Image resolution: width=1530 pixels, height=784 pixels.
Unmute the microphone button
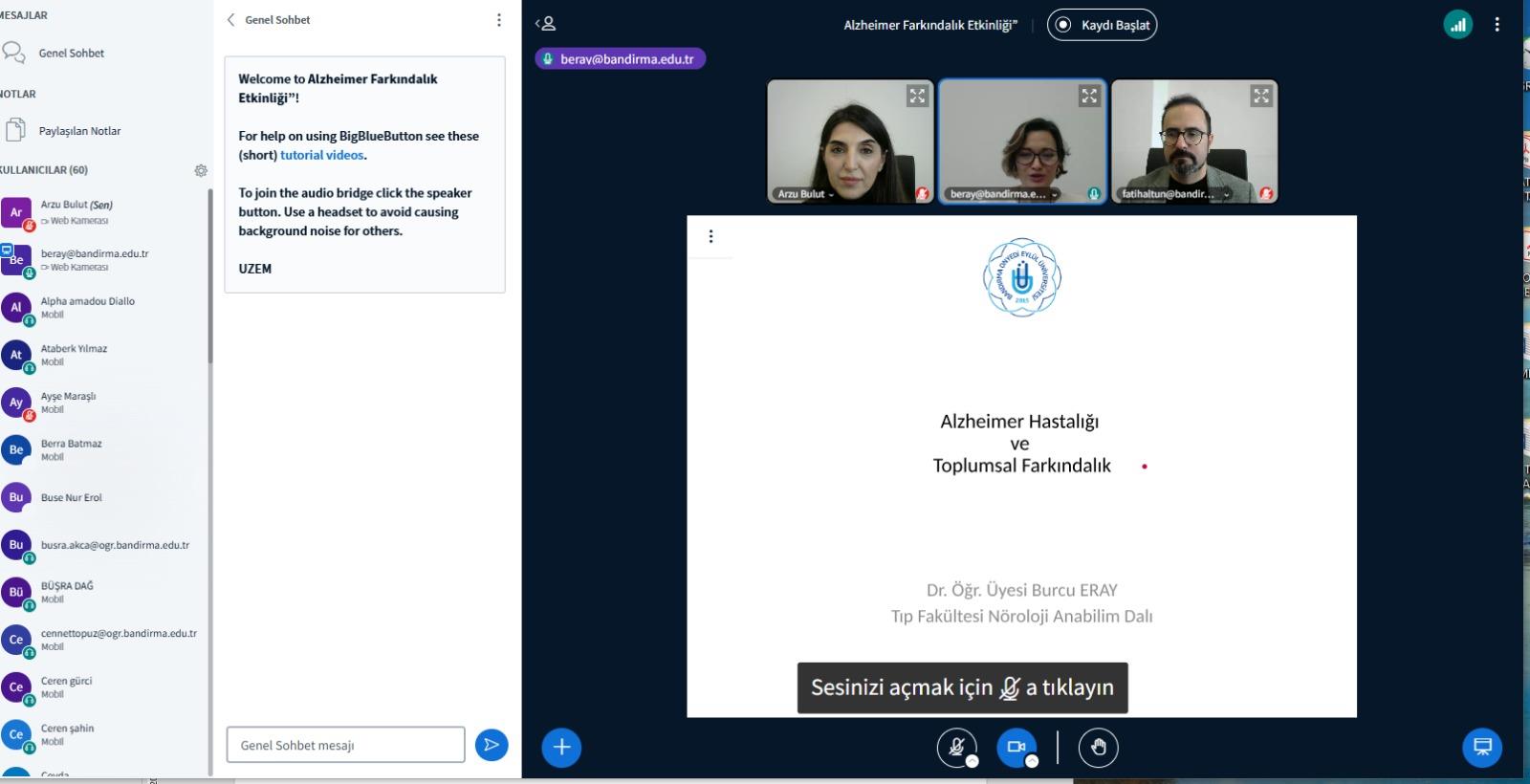956,748
